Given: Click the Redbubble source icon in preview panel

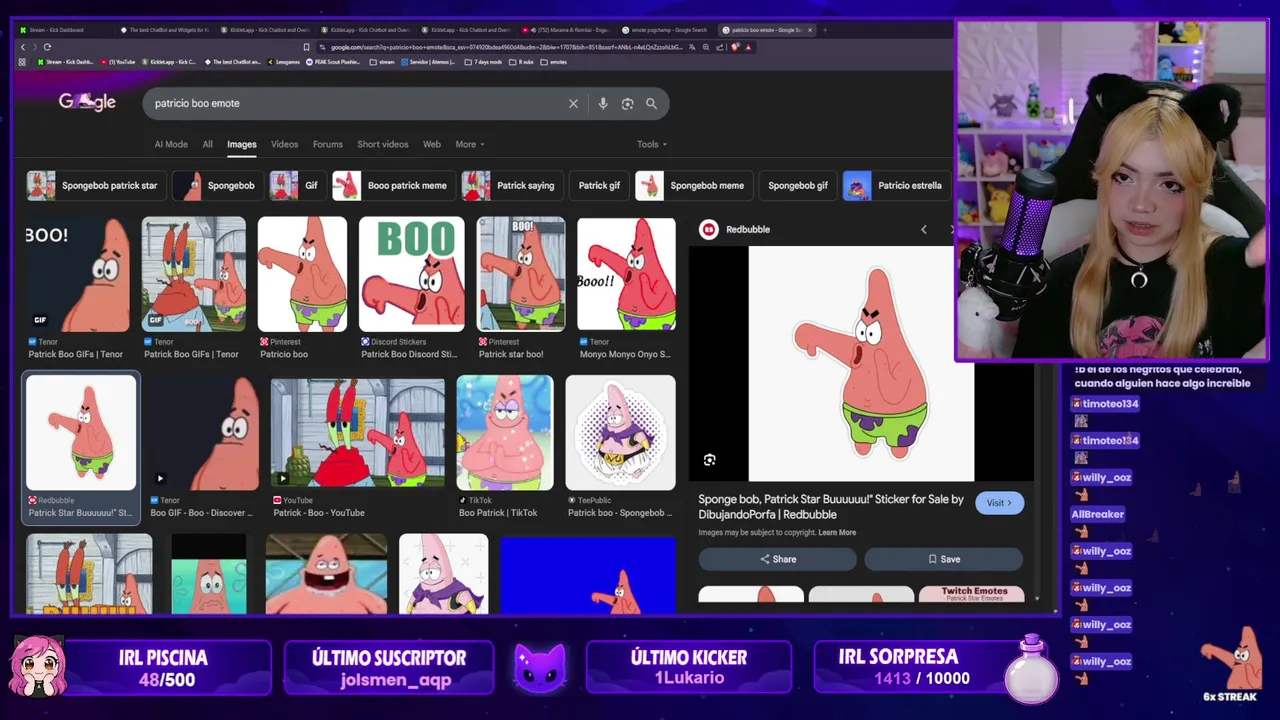Looking at the screenshot, I should tap(708, 229).
